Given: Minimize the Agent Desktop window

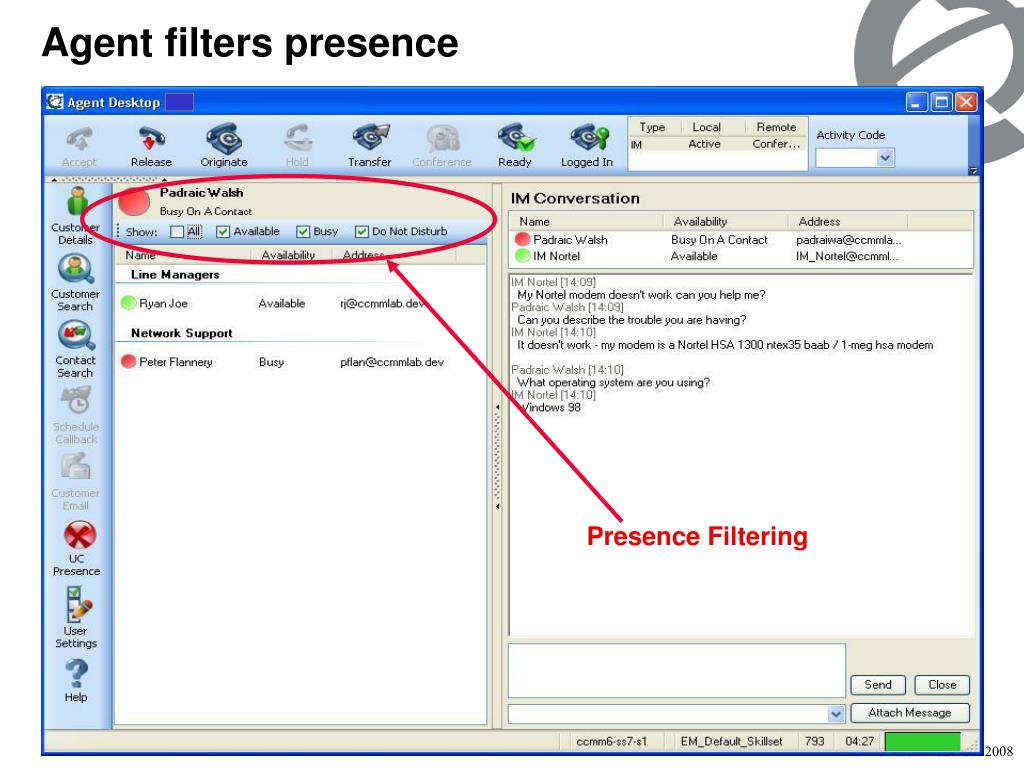Looking at the screenshot, I should pos(917,102).
